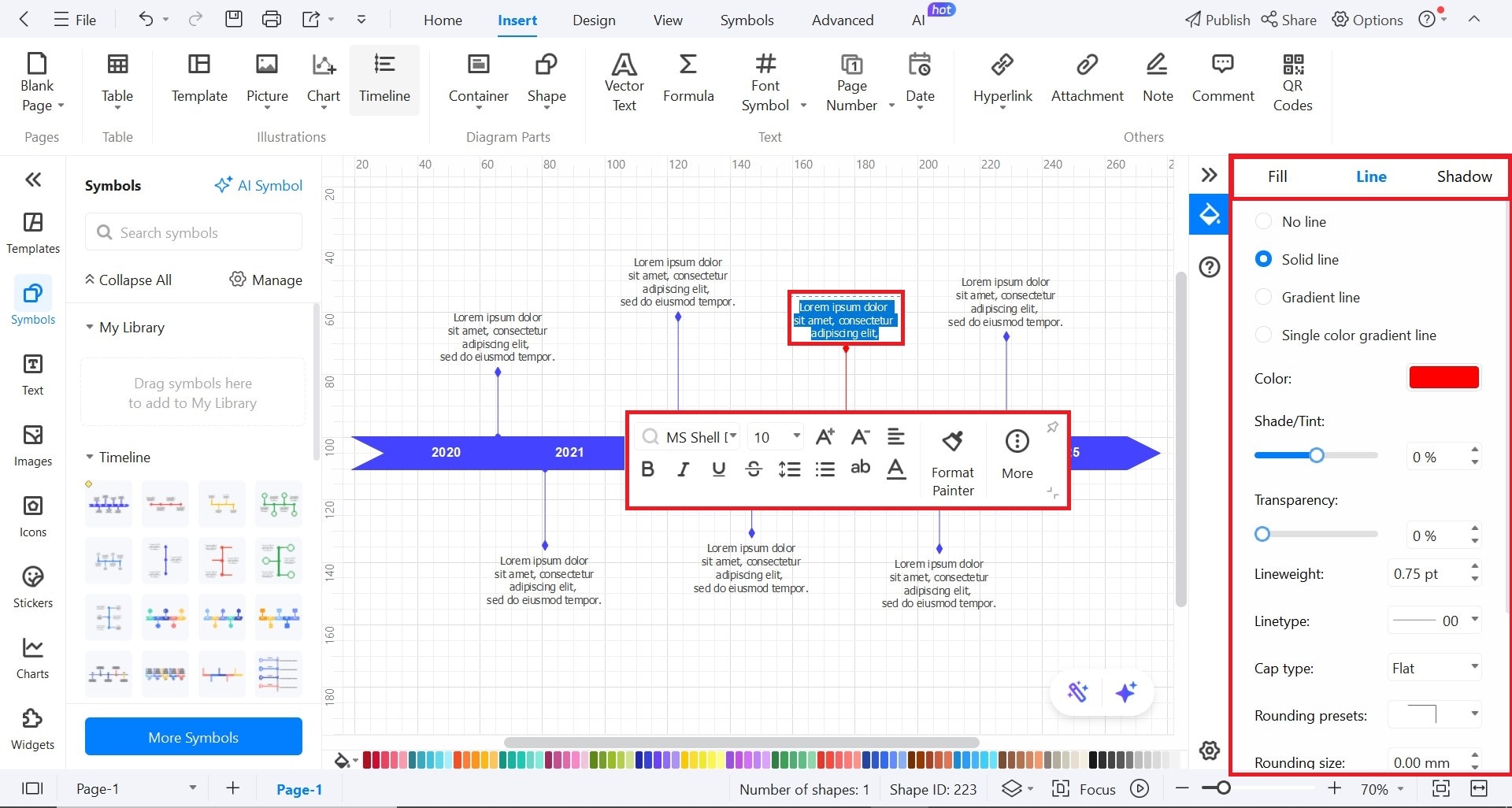Add a Comment
This screenshot has height=808, width=1512.
tap(1223, 79)
